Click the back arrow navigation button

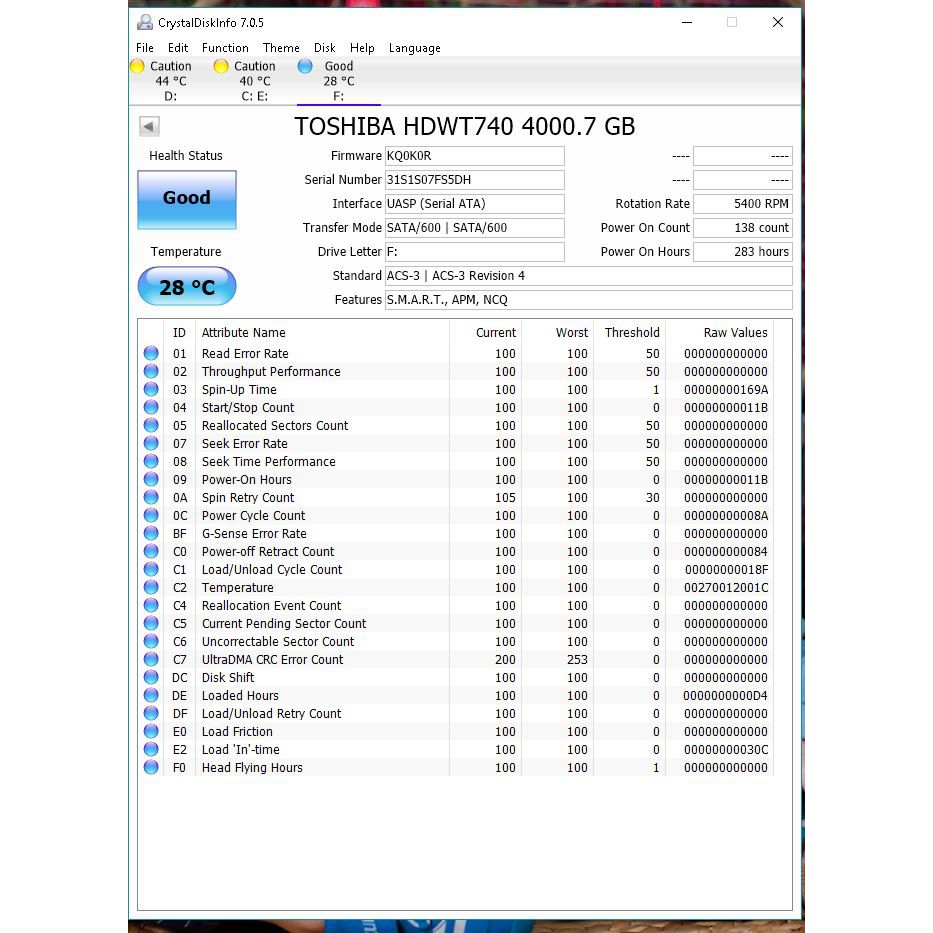point(148,126)
